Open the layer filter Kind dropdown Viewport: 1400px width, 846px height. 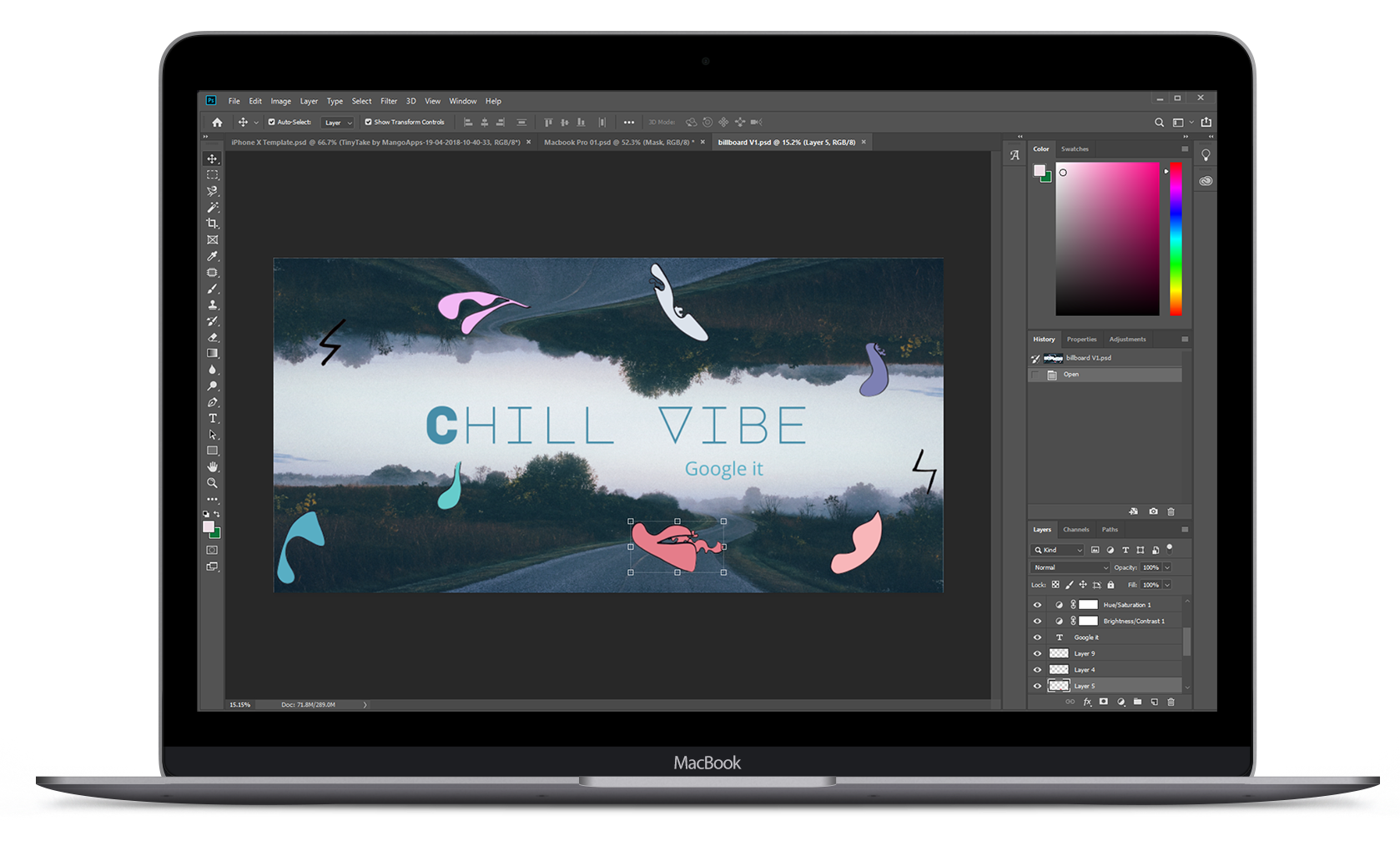tap(1058, 550)
